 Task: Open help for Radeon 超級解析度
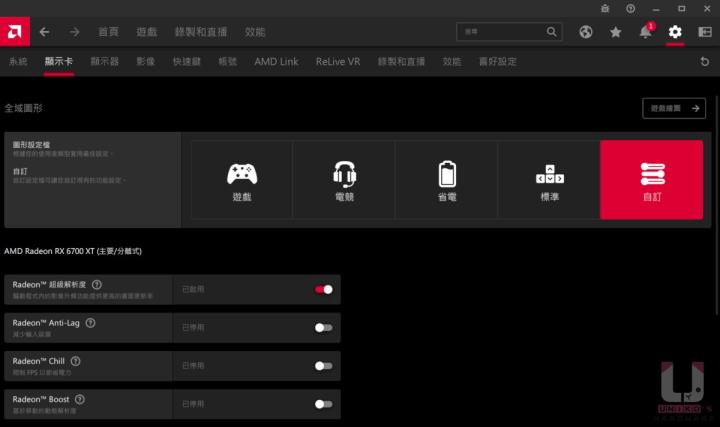click(x=97, y=285)
